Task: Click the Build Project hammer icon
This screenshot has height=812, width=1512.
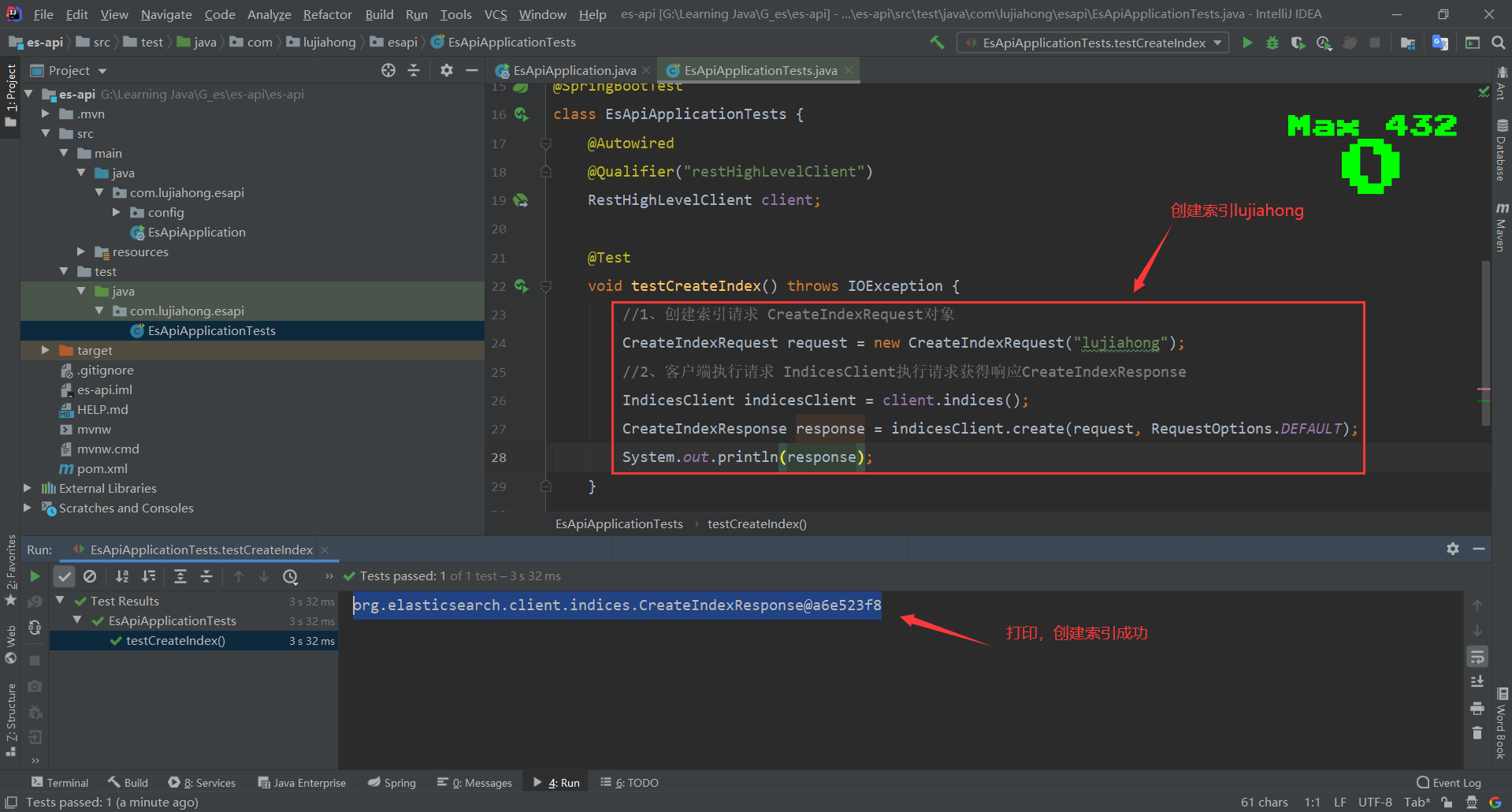Action: 937,43
